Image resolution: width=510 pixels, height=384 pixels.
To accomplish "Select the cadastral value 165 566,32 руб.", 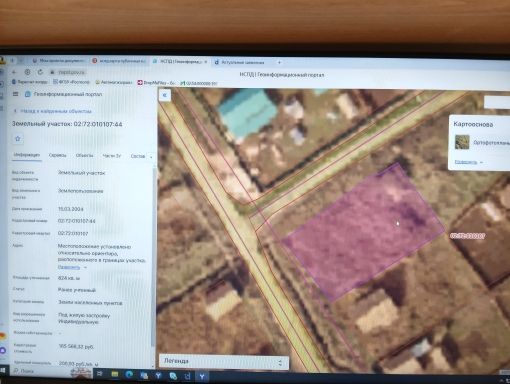I will pos(76,347).
